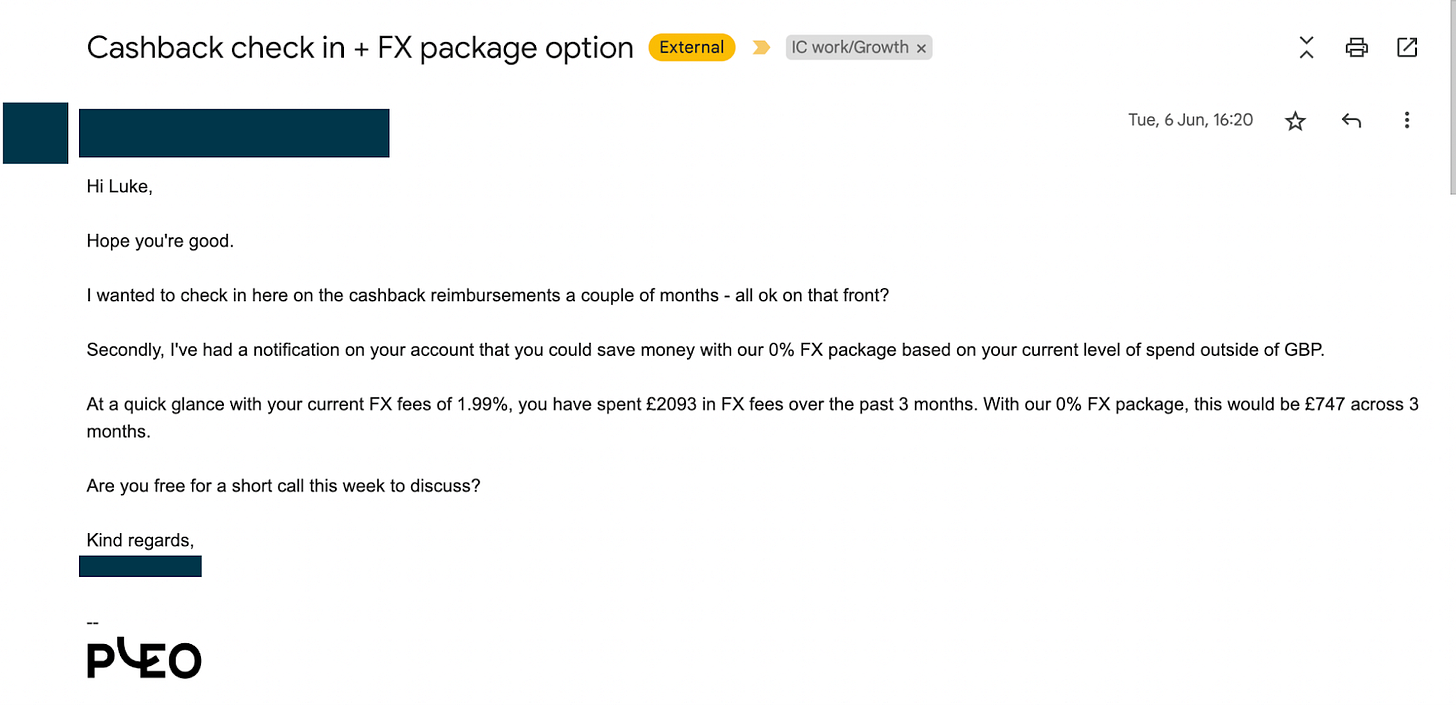Remove the IC work/Growth label
The width and height of the screenshot is (1456, 705).
(921, 48)
